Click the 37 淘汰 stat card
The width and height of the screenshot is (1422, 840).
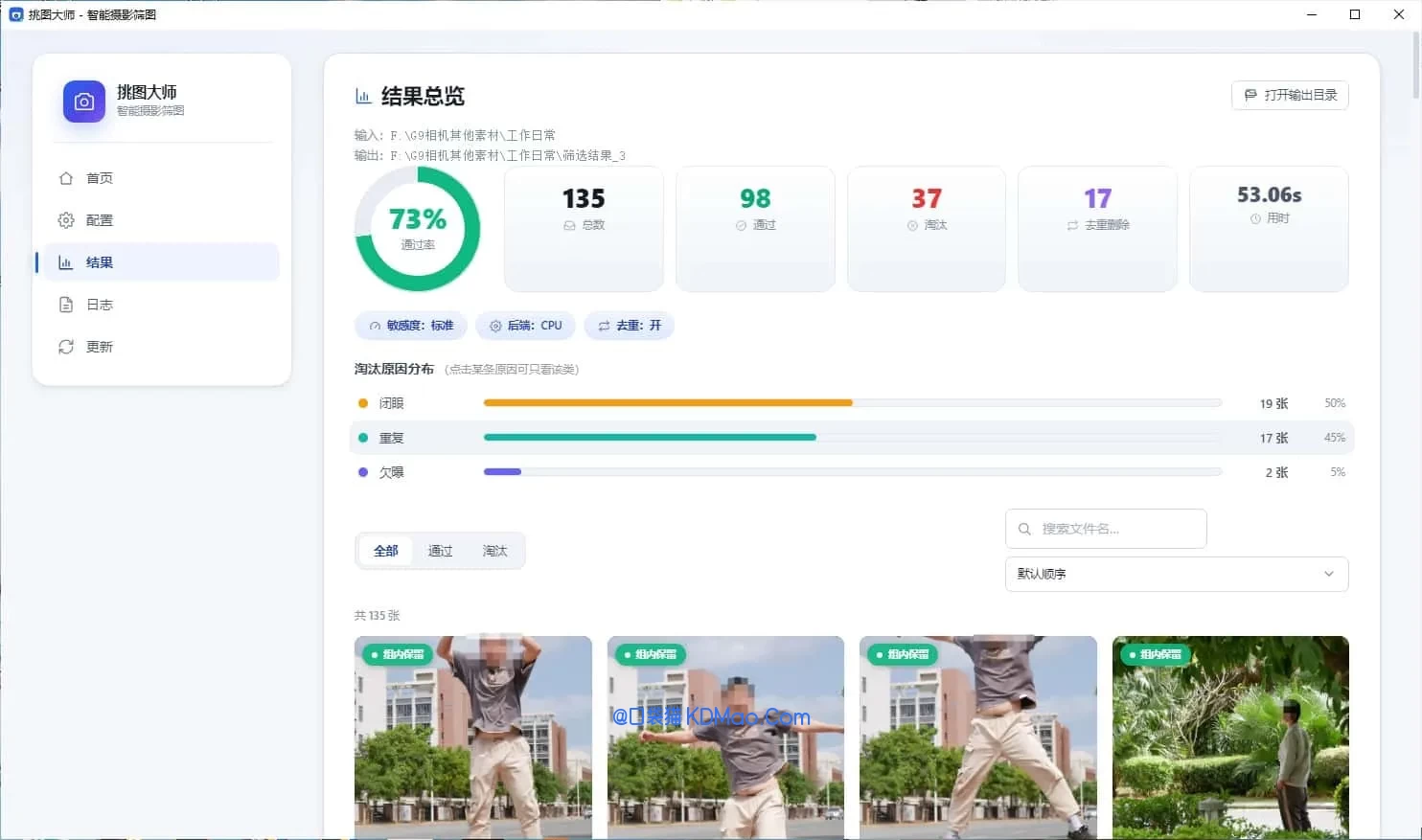pos(927,229)
